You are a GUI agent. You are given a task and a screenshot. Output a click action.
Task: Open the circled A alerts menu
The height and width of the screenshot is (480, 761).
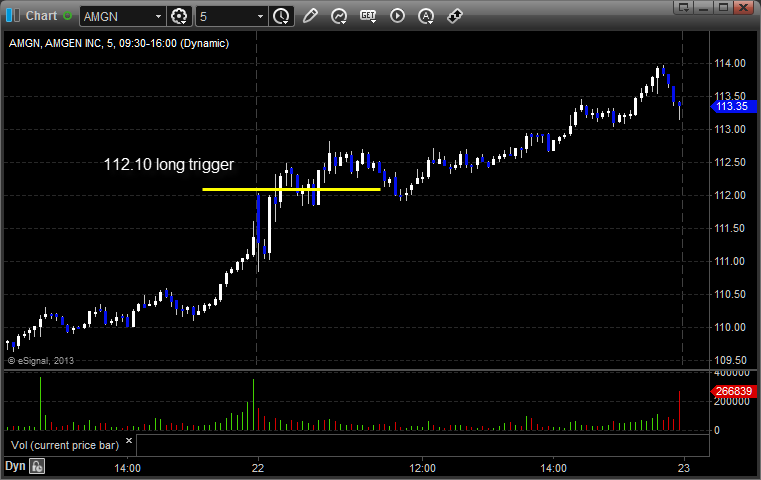click(426, 17)
